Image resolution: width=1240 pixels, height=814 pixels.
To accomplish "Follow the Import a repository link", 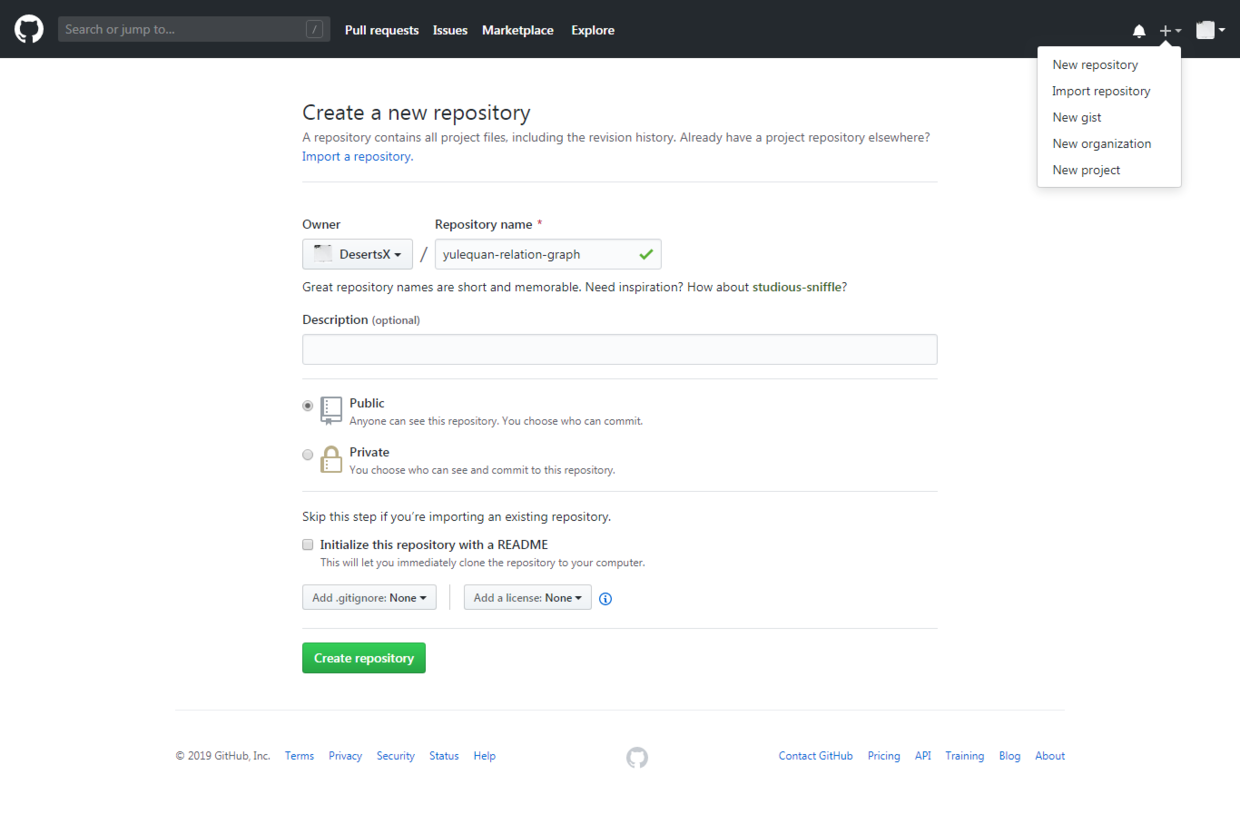I will [x=357, y=156].
